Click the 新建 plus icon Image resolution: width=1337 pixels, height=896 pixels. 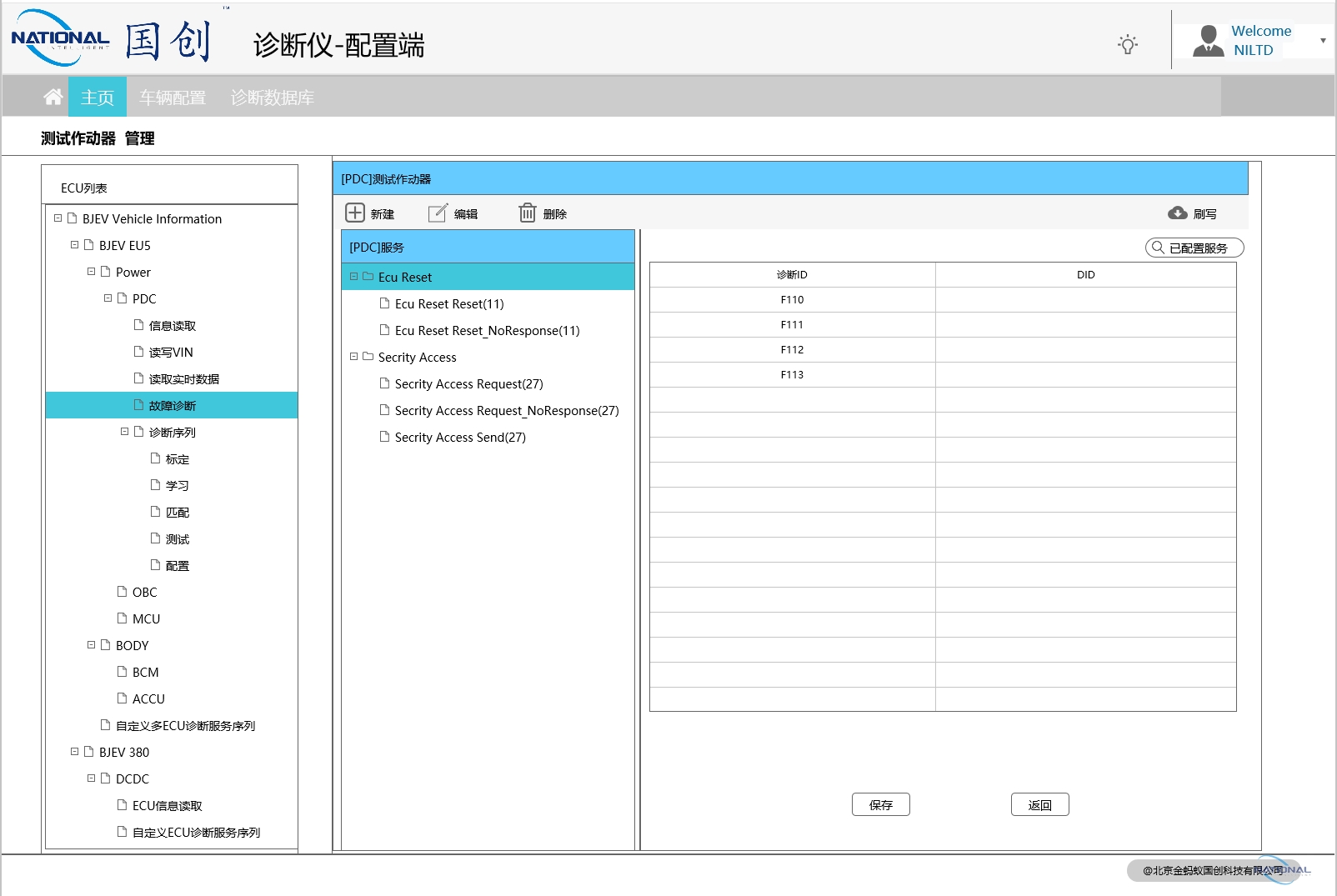point(355,213)
